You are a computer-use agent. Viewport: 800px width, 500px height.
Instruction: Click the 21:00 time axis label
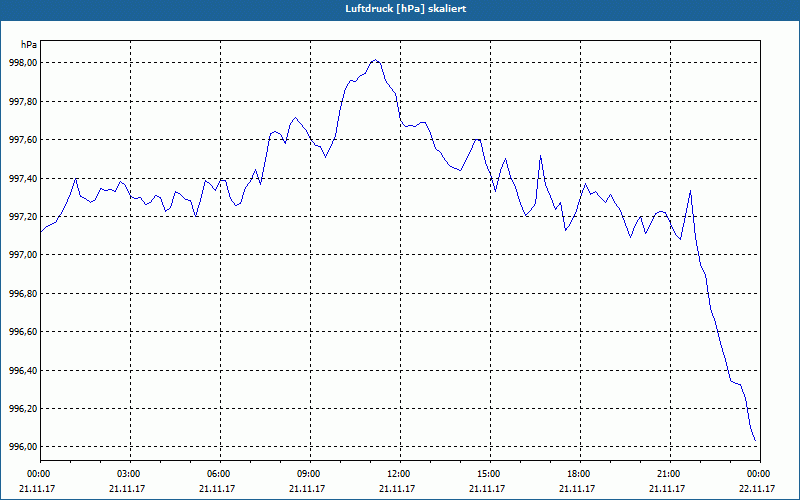[x=668, y=474]
